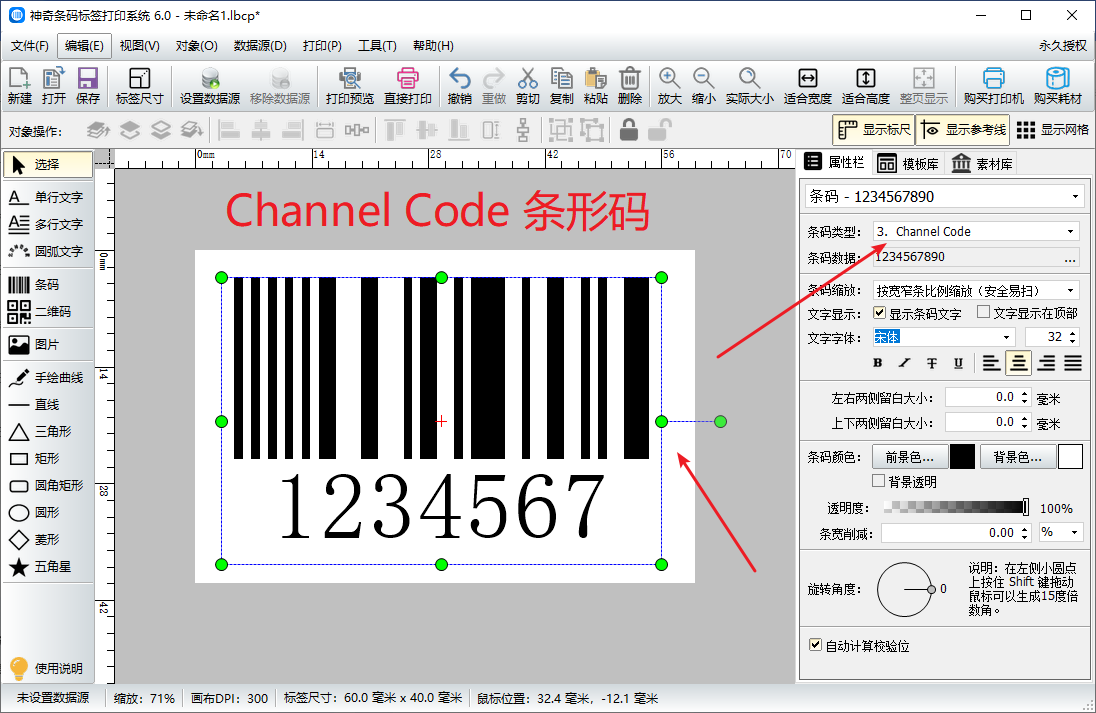Zoom out with 缩小 icon
Viewport: 1096px width, 713px height.
click(704, 86)
